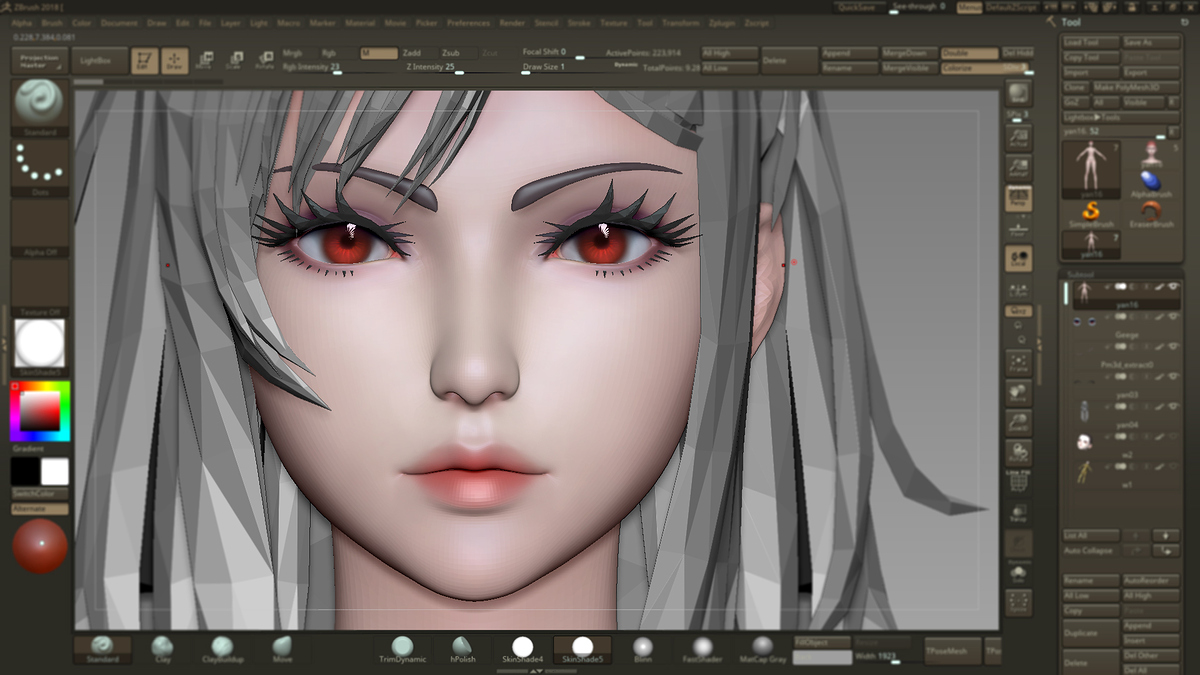Select the Edit mode icon
This screenshot has height=675, width=1200.
(144, 61)
